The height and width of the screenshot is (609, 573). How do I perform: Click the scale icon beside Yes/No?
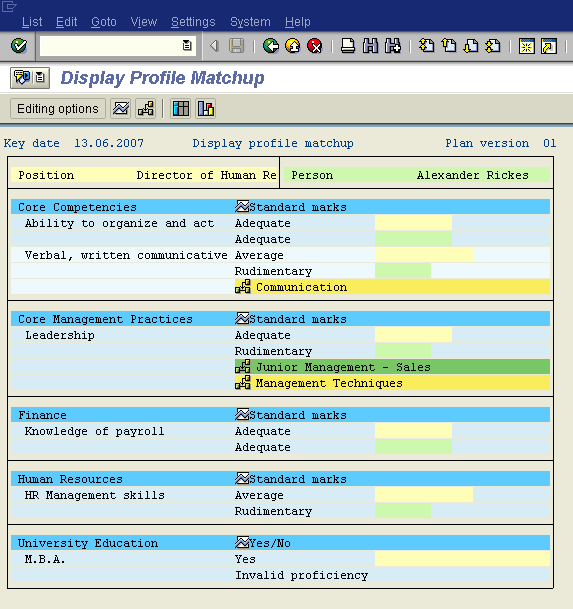point(242,543)
